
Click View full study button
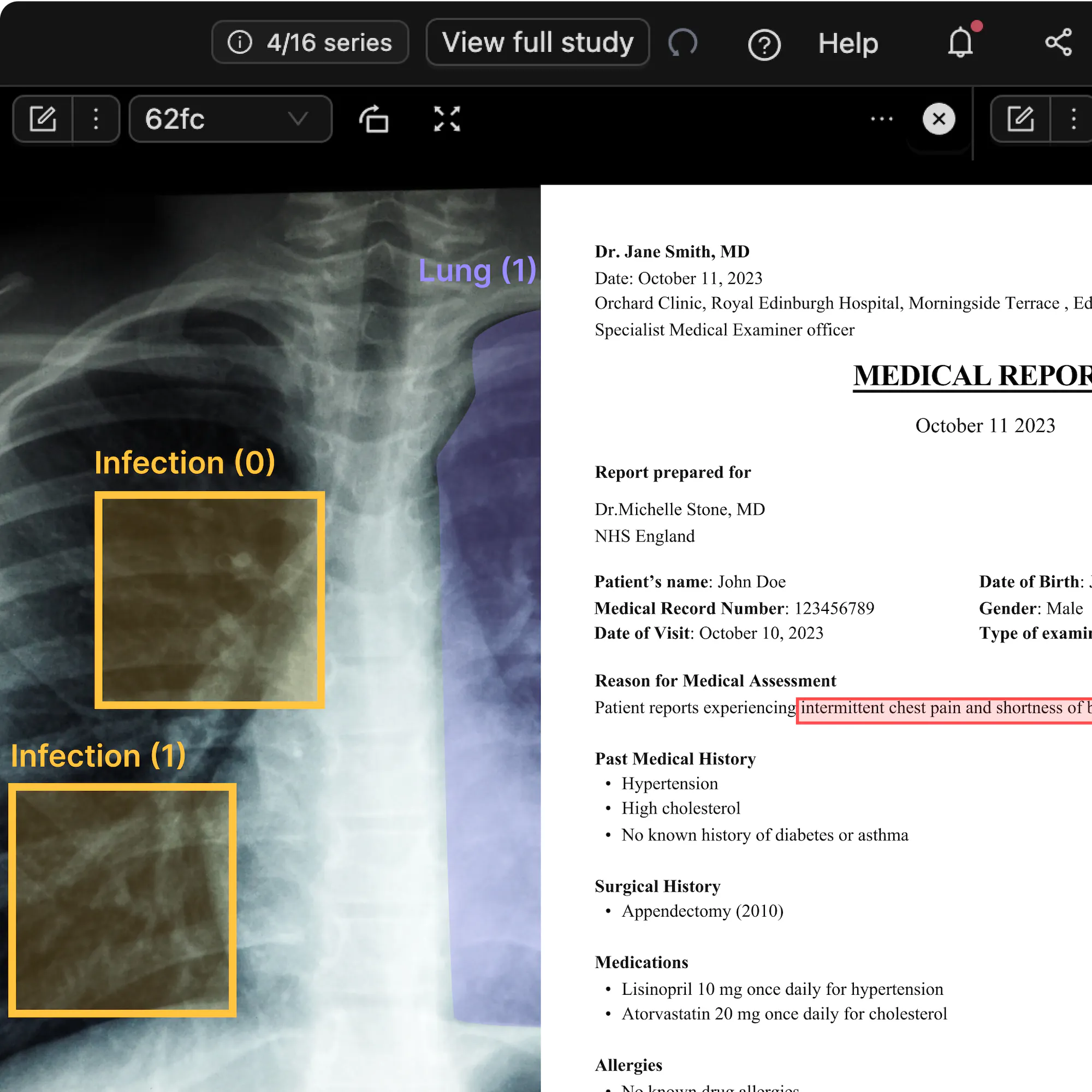pos(537,43)
